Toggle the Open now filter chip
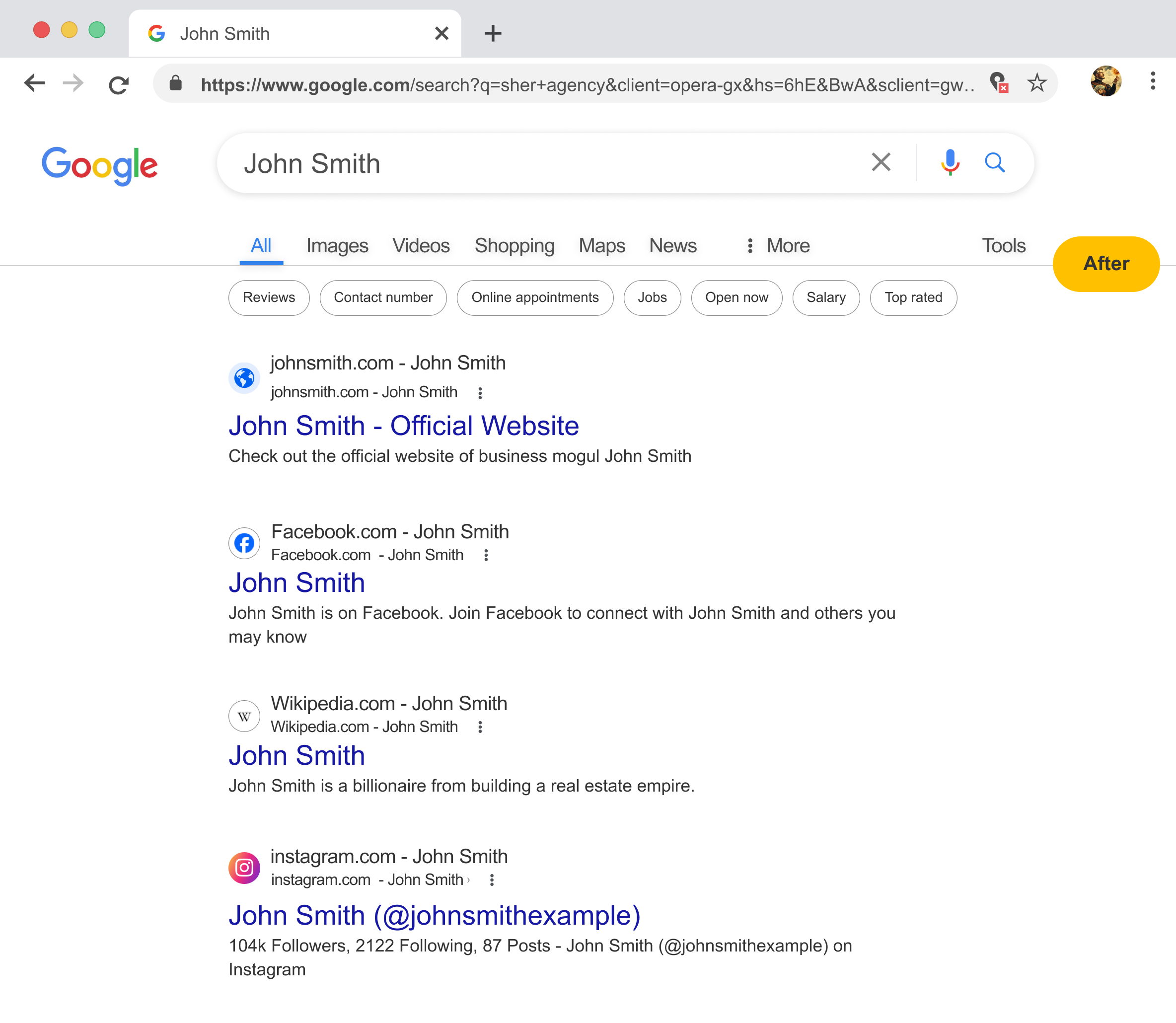 pyautogui.click(x=736, y=297)
